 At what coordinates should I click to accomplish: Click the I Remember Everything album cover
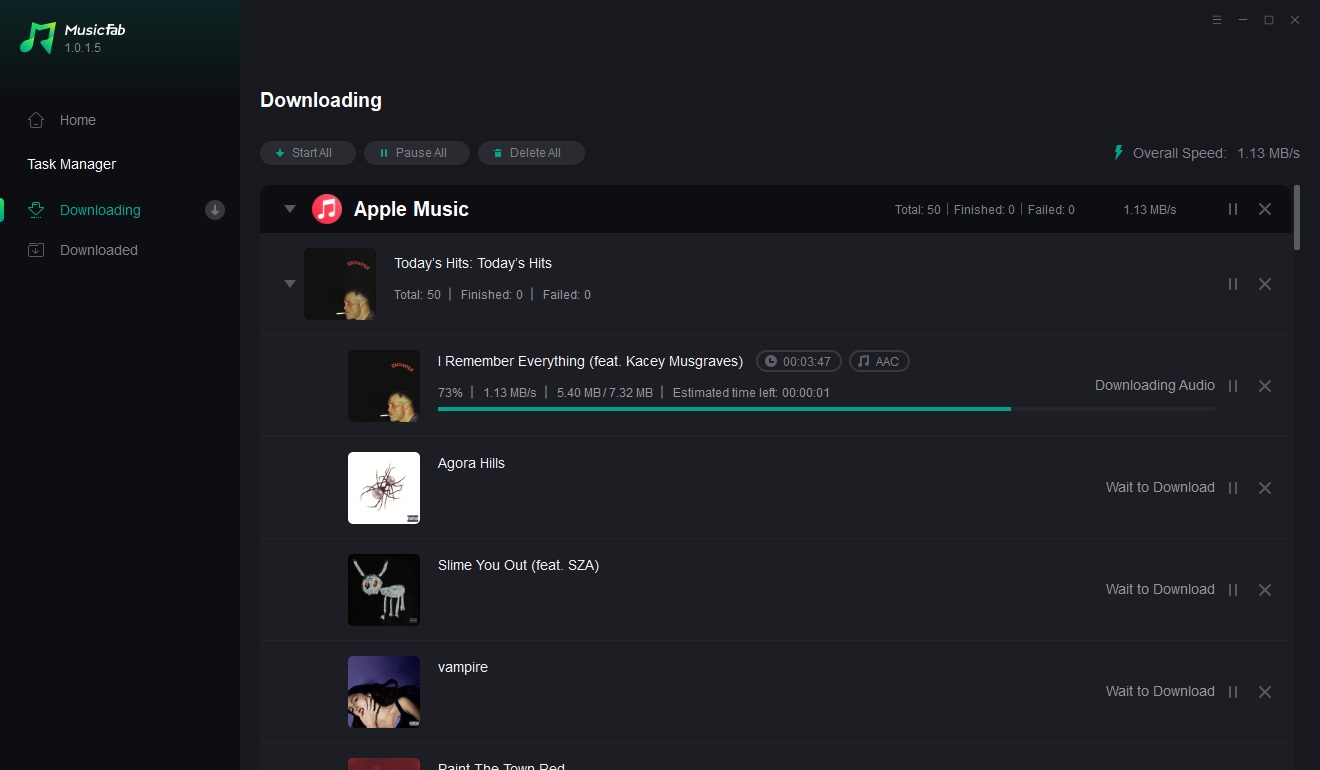click(x=384, y=386)
